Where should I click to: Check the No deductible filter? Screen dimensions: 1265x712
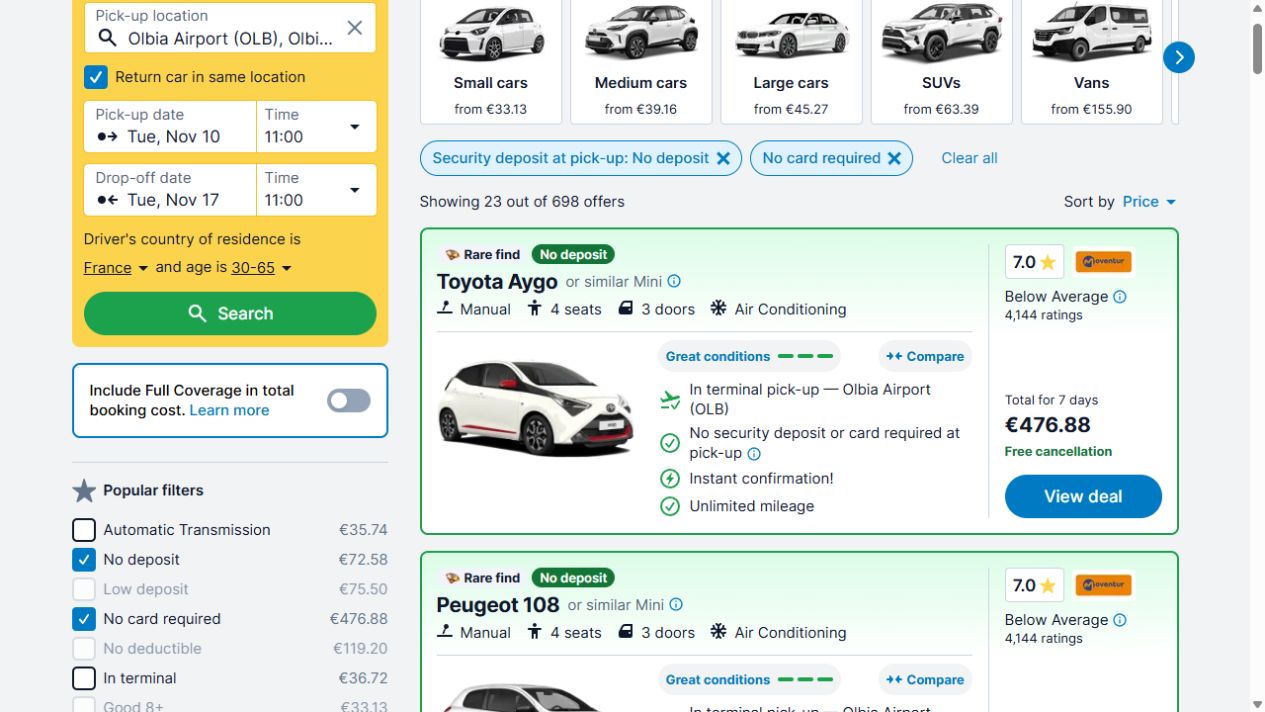[84, 648]
